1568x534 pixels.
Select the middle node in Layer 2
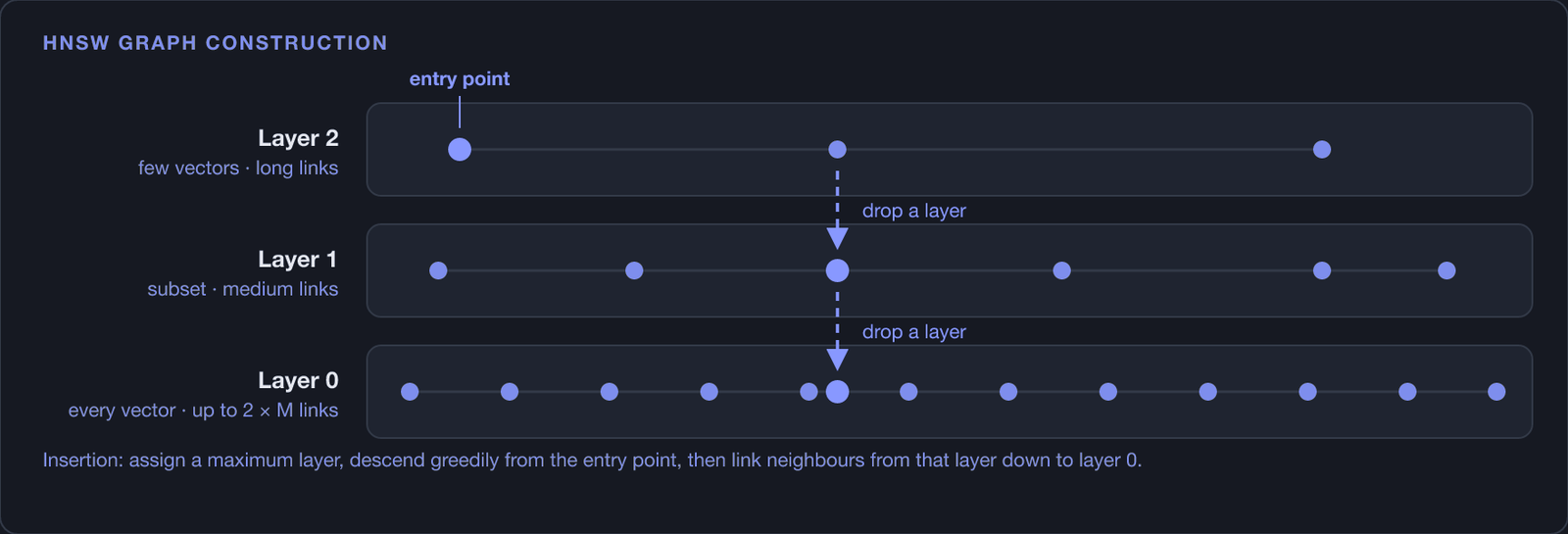pos(837,149)
